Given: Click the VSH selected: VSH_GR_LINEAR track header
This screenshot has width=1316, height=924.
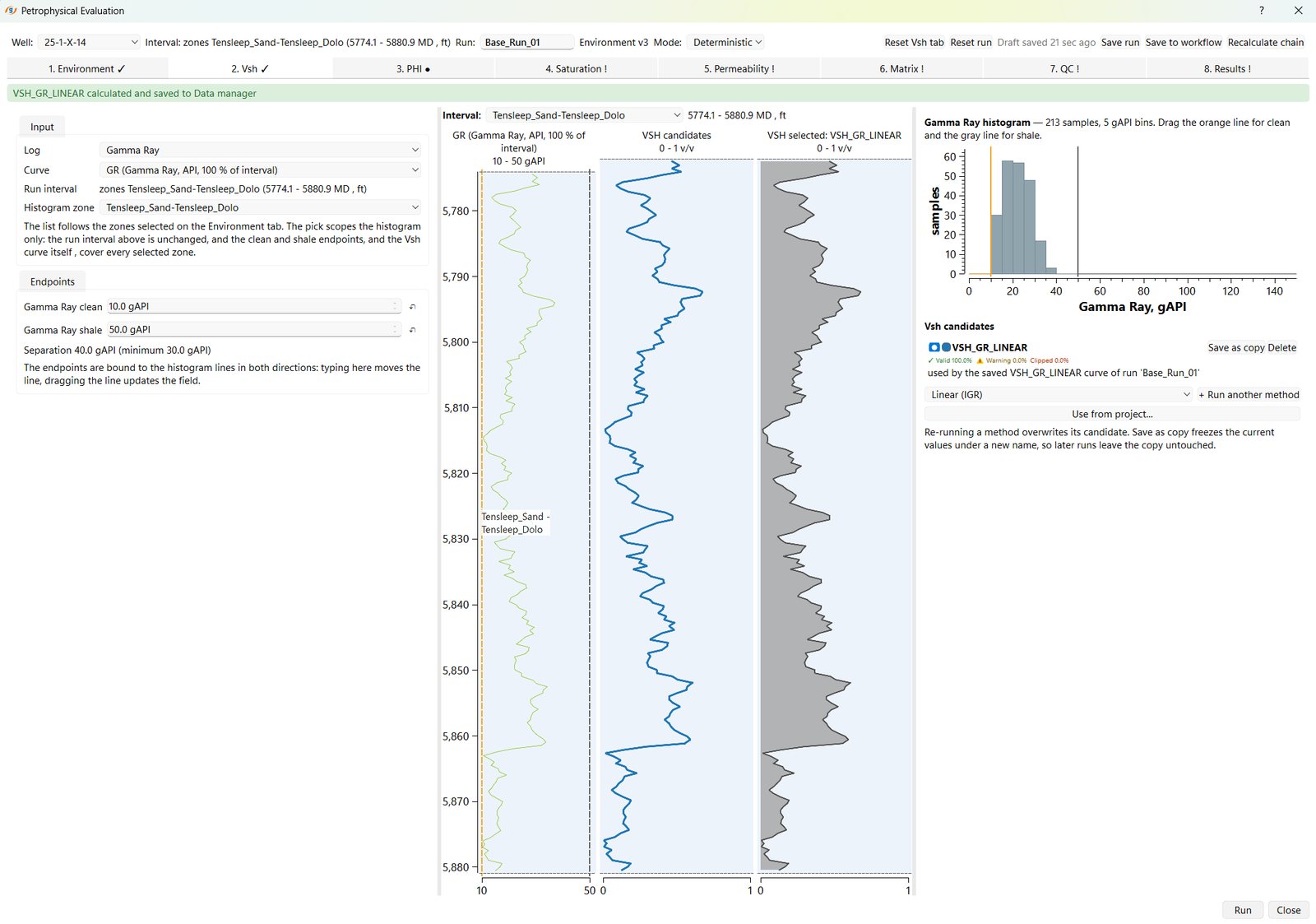Looking at the screenshot, I should tap(834, 142).
